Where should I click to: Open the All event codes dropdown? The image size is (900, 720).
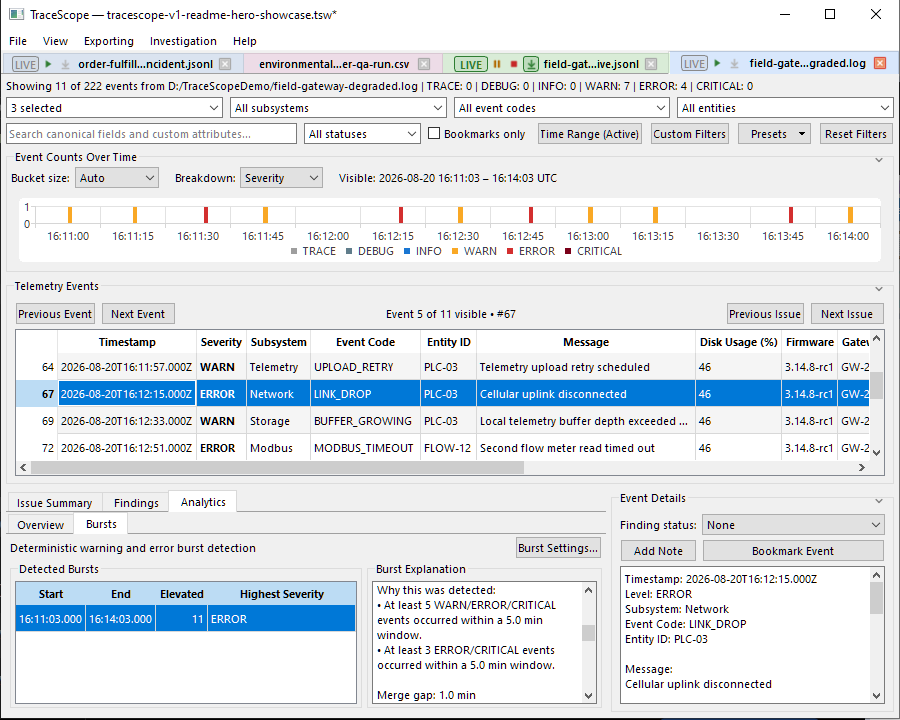(x=562, y=108)
